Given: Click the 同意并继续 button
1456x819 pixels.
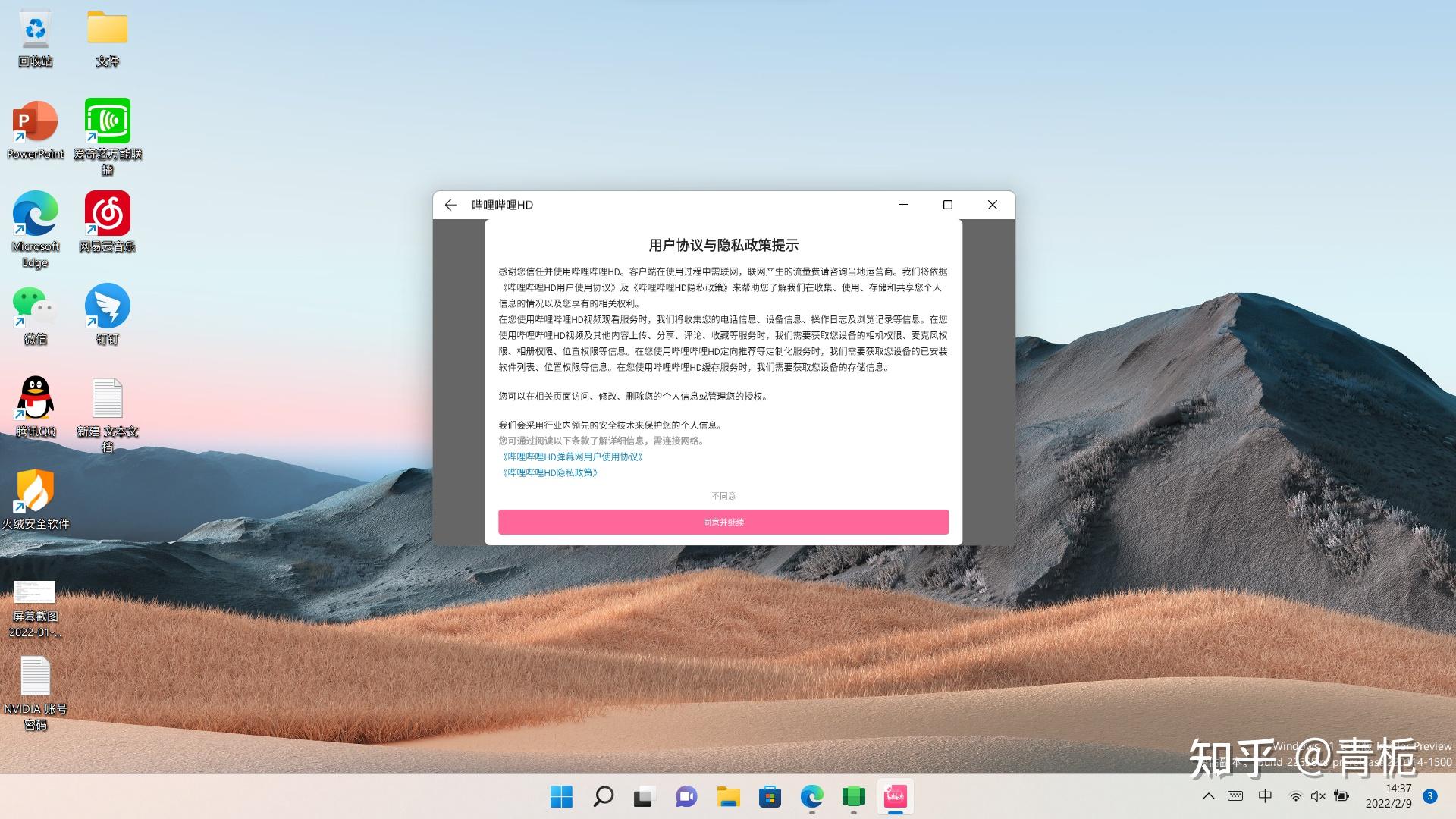Looking at the screenshot, I should [722, 522].
